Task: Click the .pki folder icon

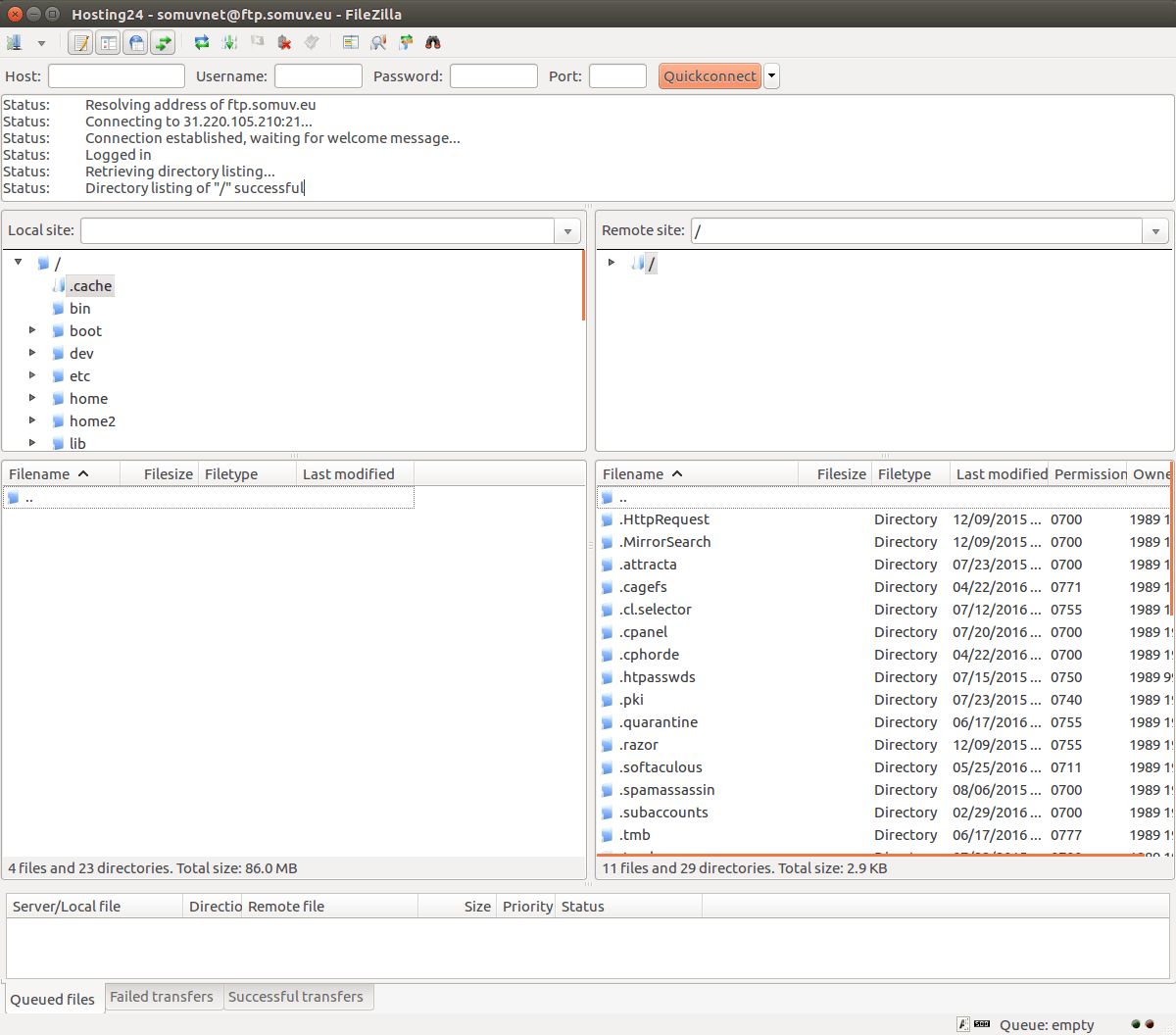Action: [608, 700]
